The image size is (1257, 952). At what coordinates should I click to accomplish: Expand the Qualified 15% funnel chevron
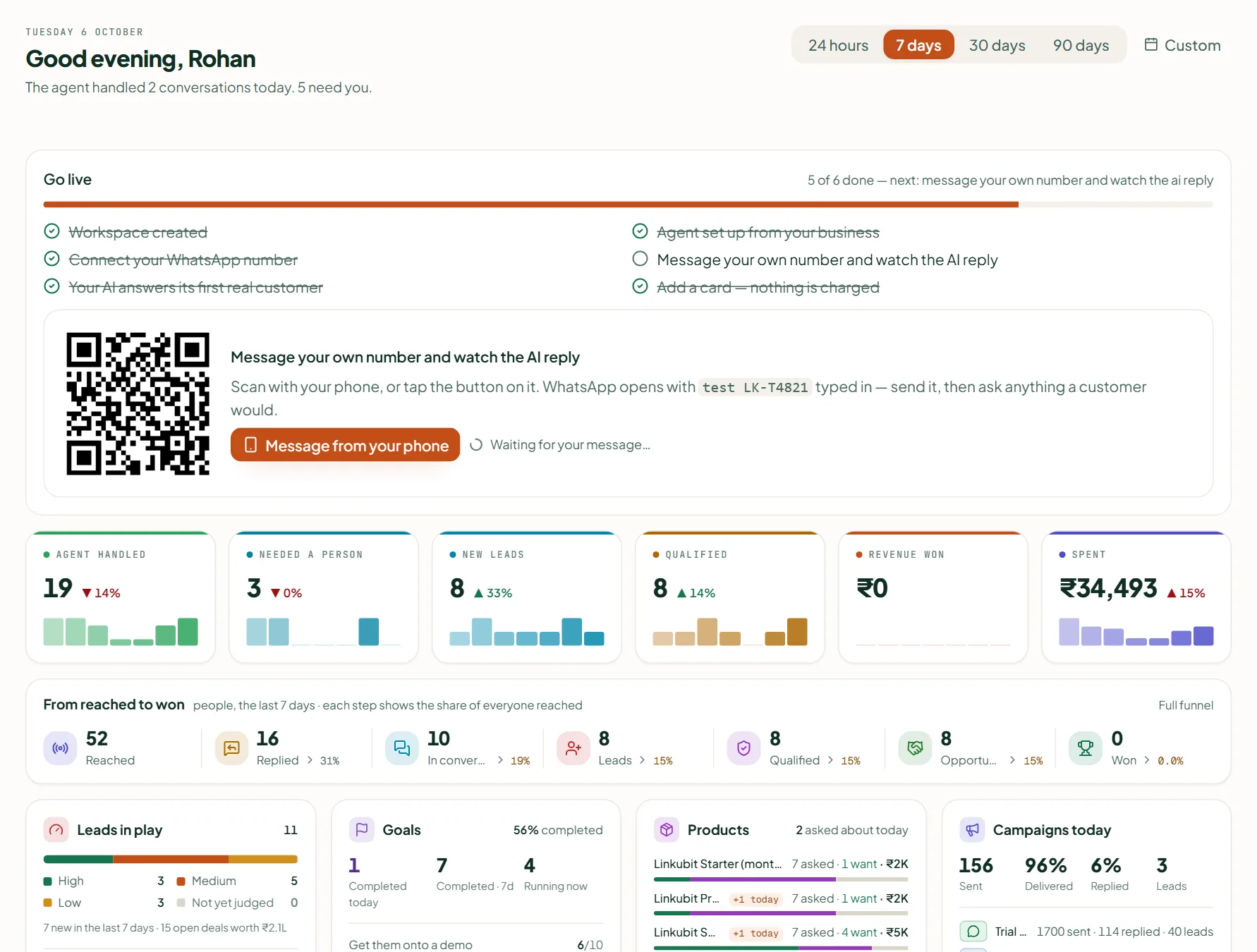[830, 760]
